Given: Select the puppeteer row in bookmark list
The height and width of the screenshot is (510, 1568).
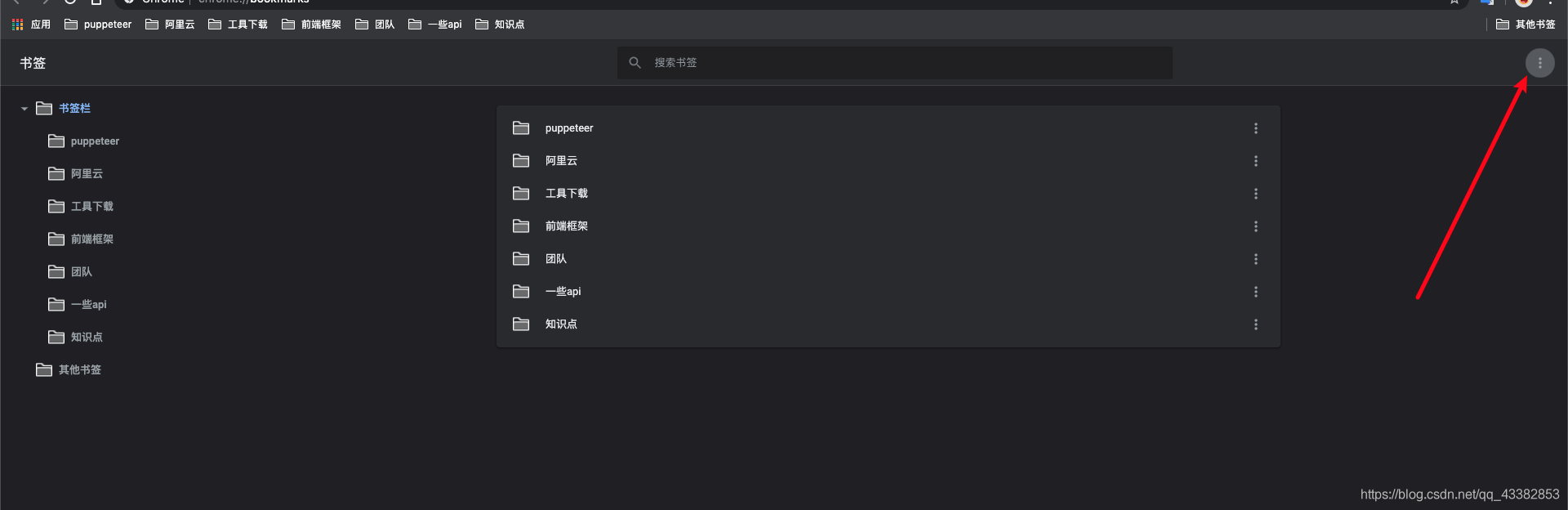Looking at the screenshot, I should [x=889, y=128].
